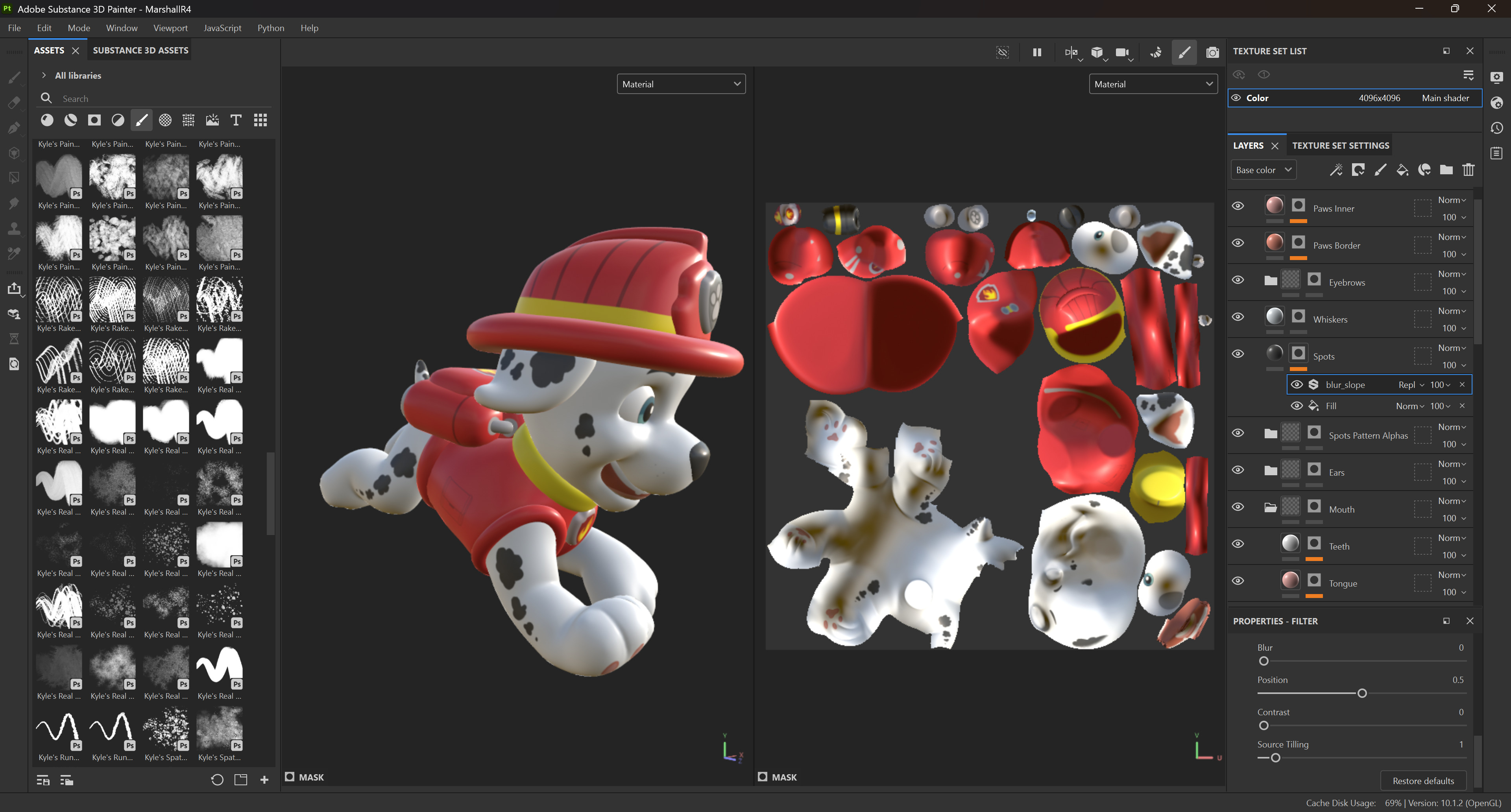Screen dimensions: 1511x812
Task: Filter assets by Fonts T icon
Action: click(x=236, y=120)
